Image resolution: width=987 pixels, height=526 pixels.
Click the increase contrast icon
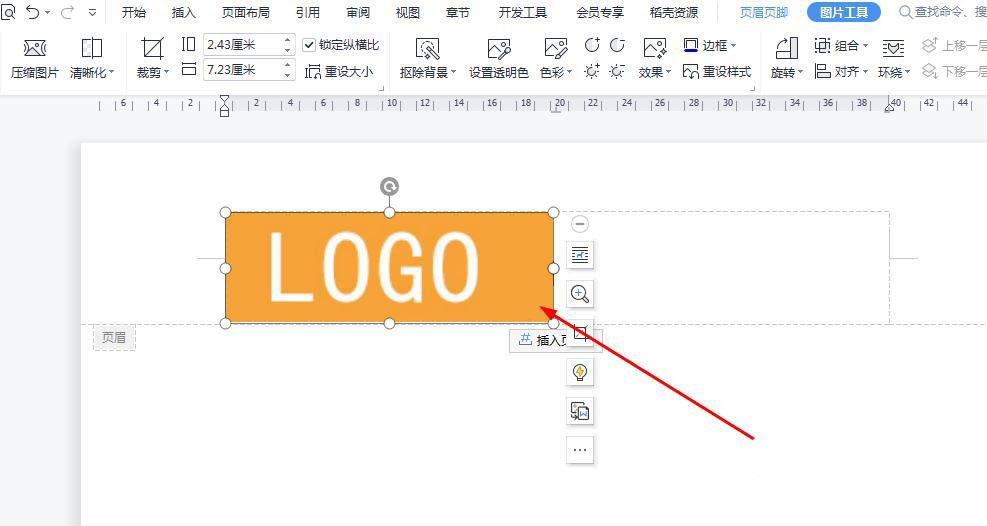[x=592, y=45]
